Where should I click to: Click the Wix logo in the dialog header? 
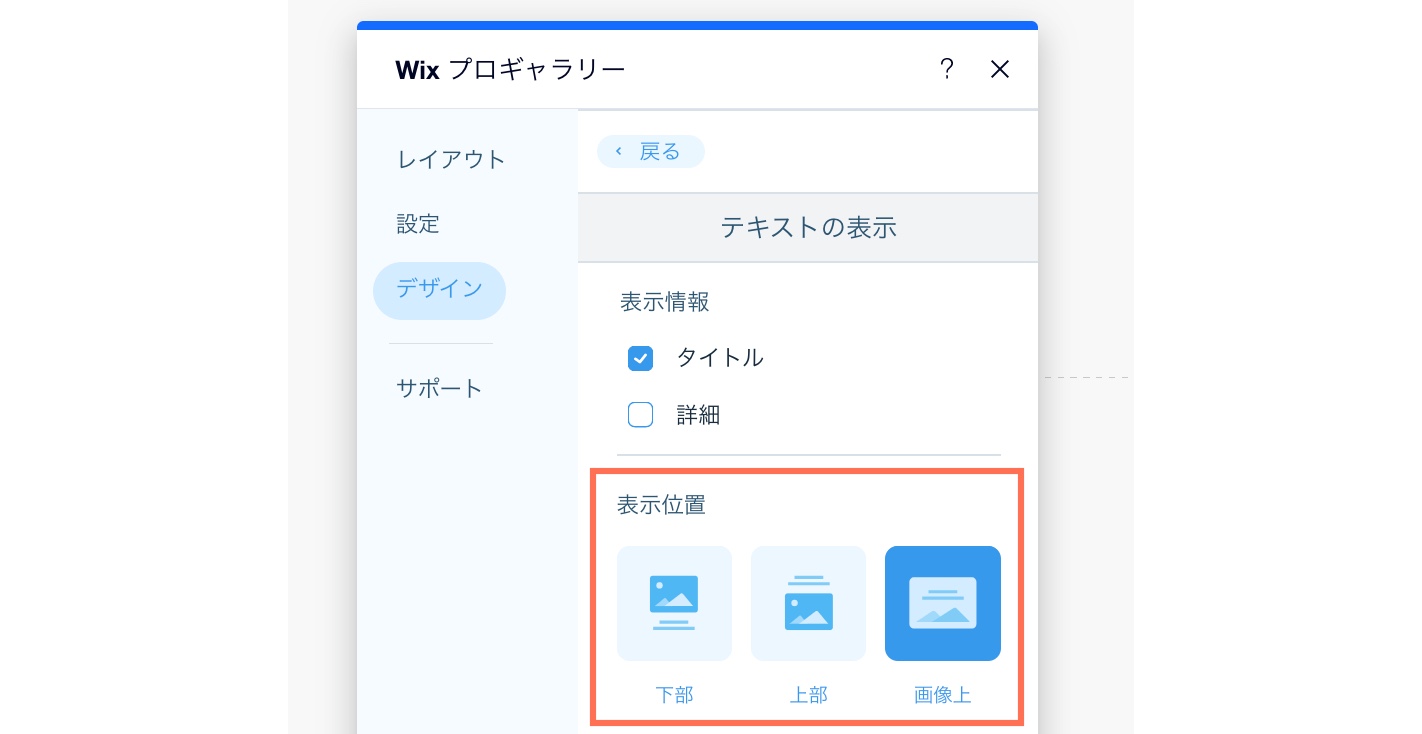pyautogui.click(x=417, y=69)
